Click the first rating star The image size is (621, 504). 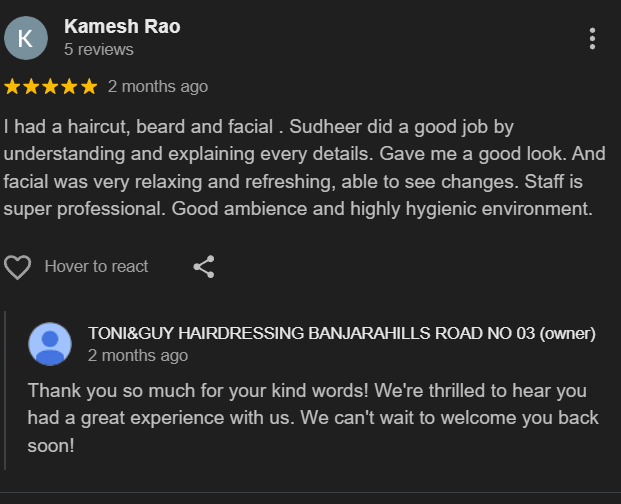12,87
